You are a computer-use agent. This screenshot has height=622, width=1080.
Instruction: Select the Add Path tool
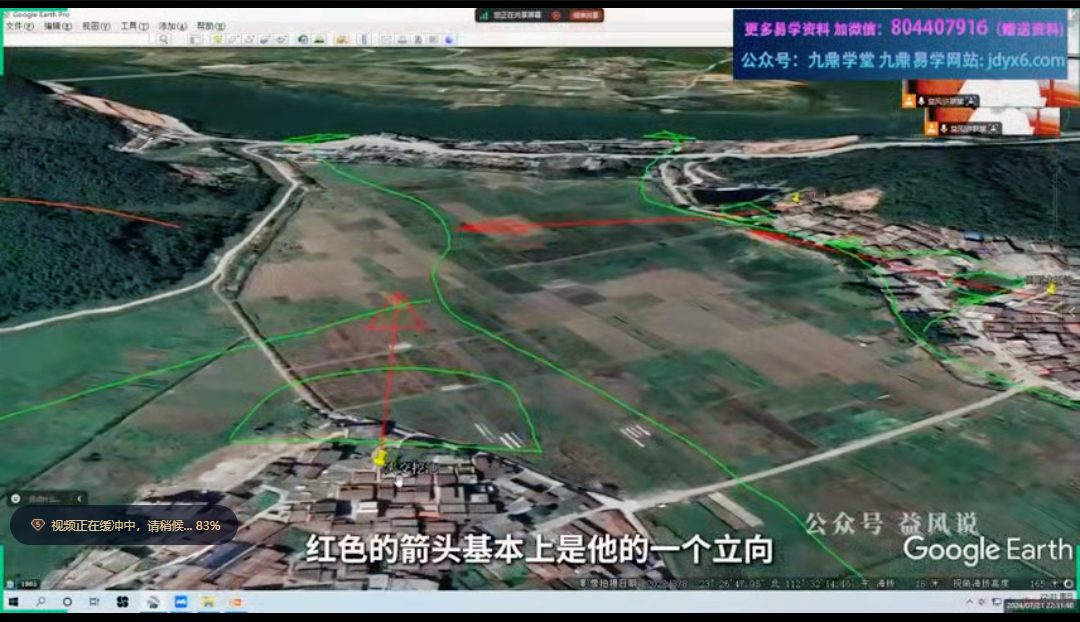(249, 39)
